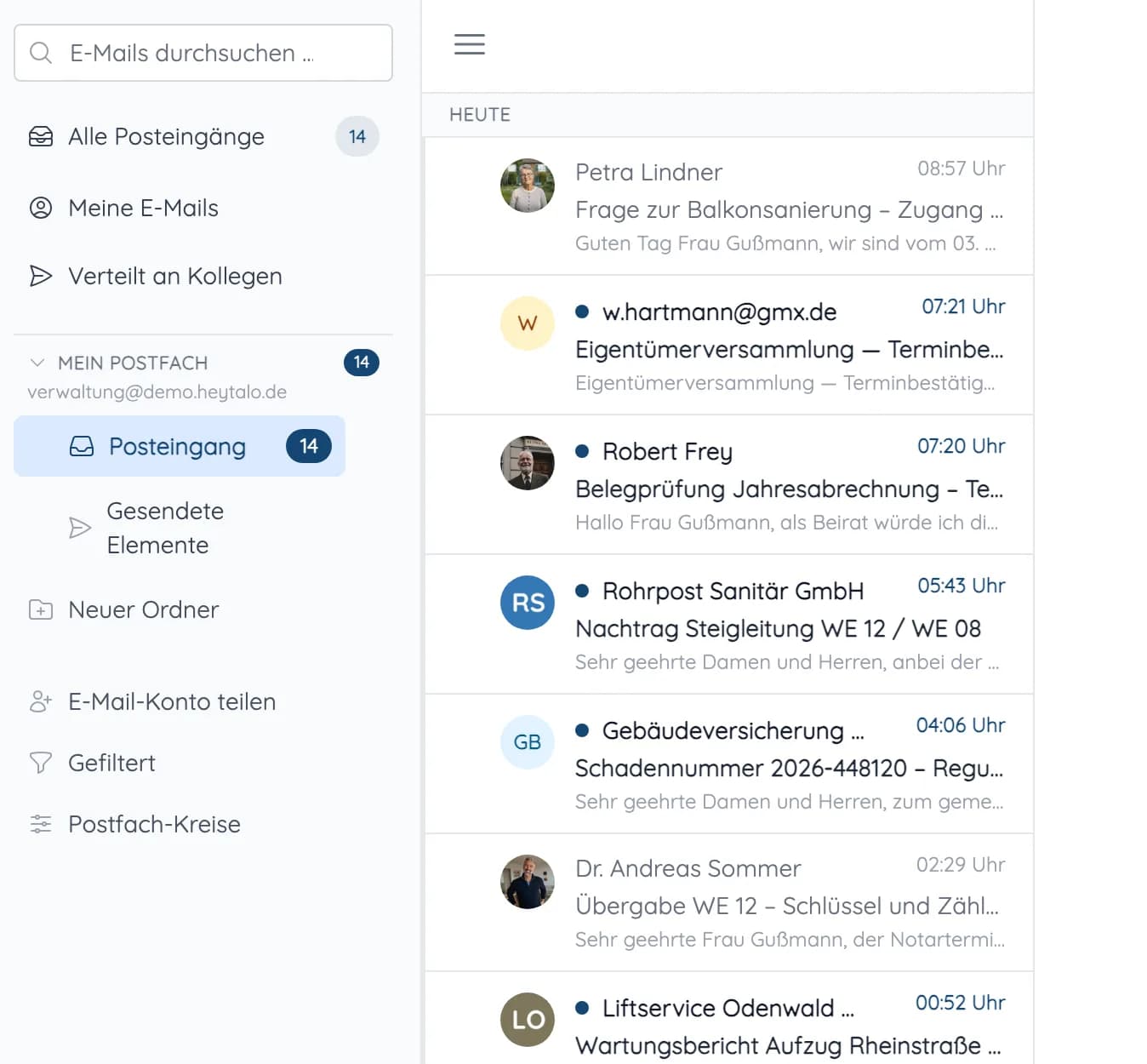Click the GB avatar of Gebäudeversicherung
1147x1064 pixels.
pyautogui.click(x=528, y=742)
